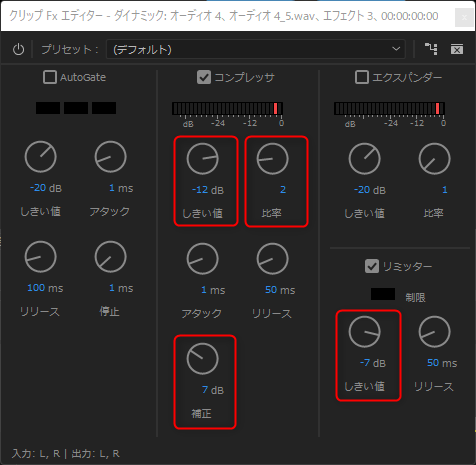476x465 pixels.
Task: Click the expander 比率 value 1
Action: pyautogui.click(x=444, y=190)
